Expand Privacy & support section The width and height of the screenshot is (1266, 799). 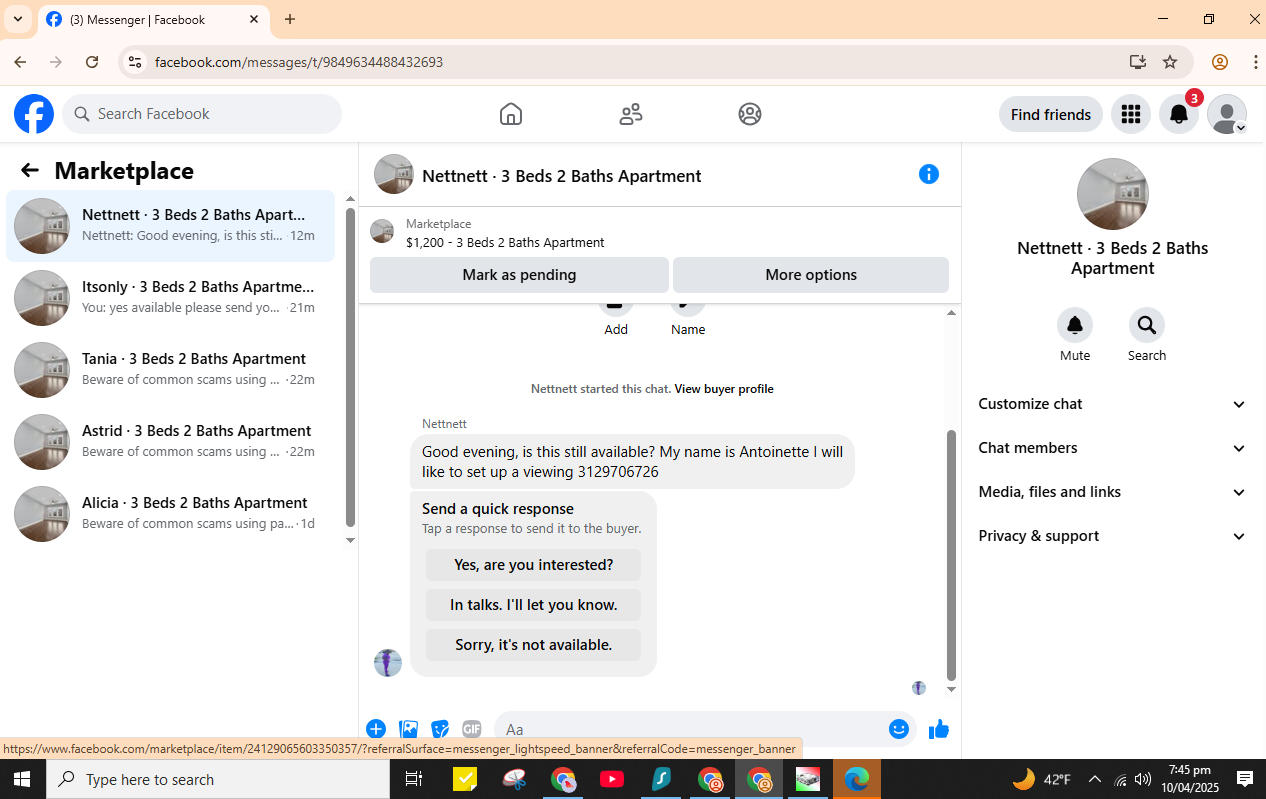[1113, 536]
